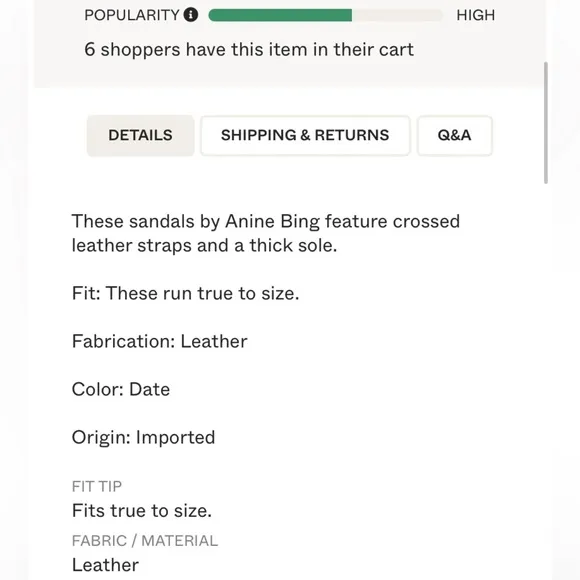This screenshot has height=580, width=580.
Task: Click the green popularity progress bar
Action: tap(280, 15)
